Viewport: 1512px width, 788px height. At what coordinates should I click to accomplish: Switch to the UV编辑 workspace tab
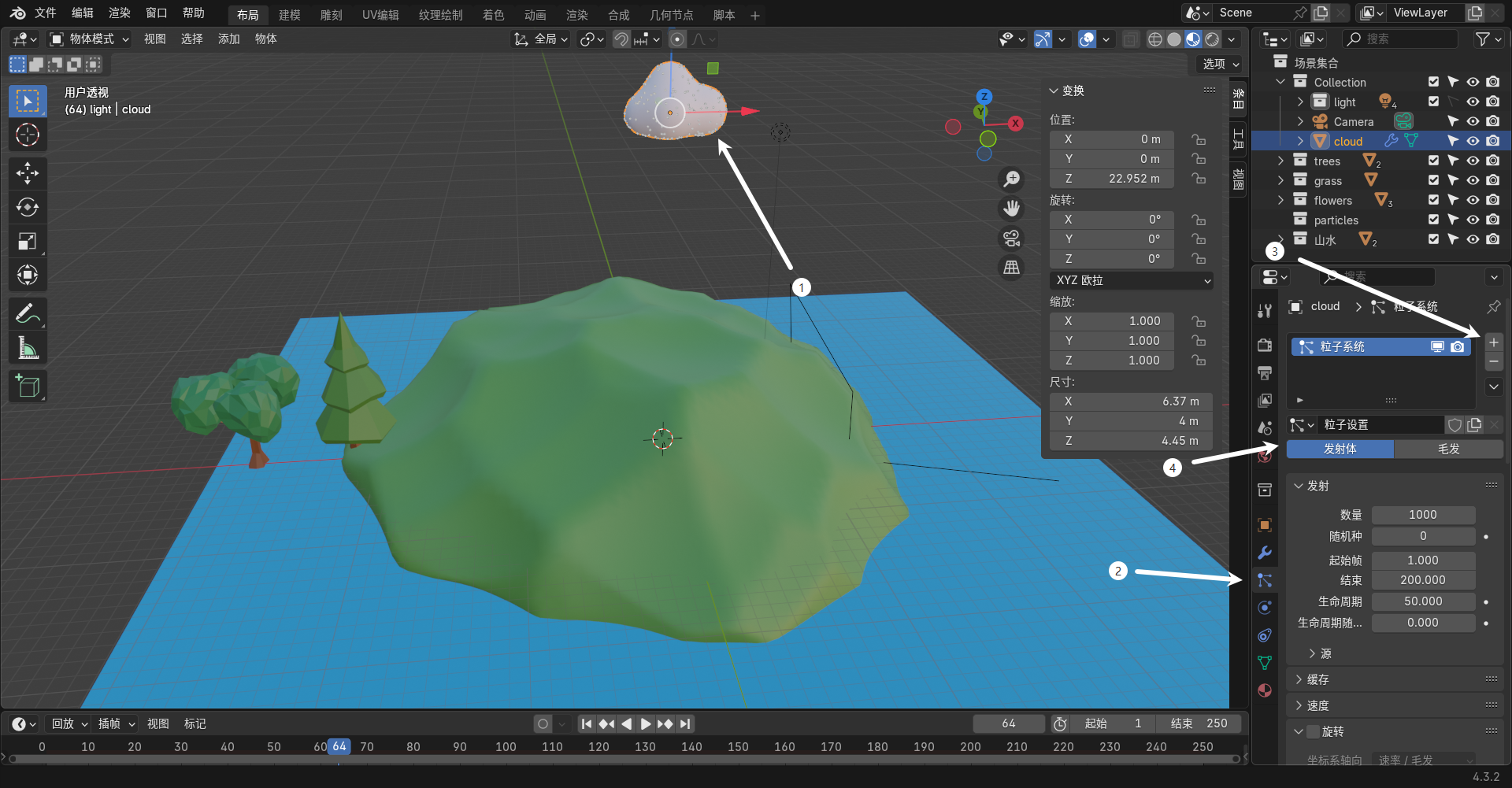tap(380, 15)
